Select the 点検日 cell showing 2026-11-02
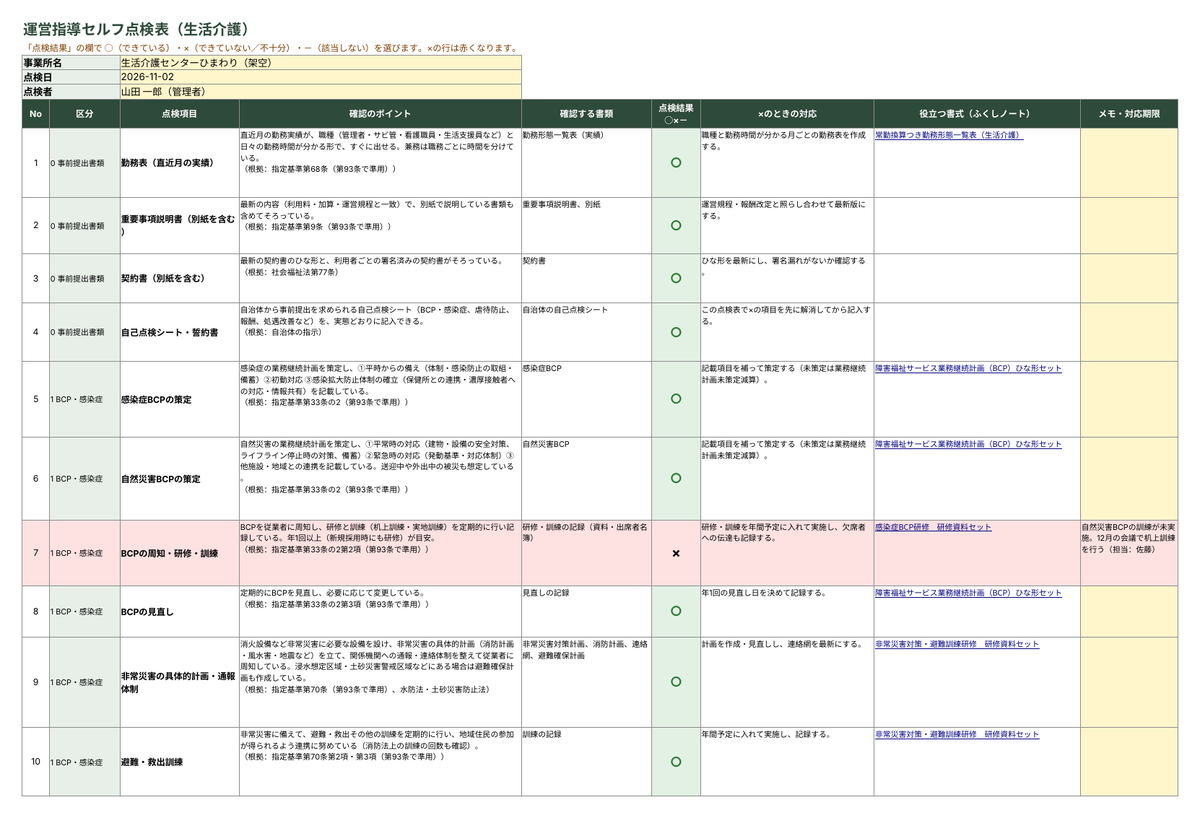Screen dimensions: 1200x818 320,77
